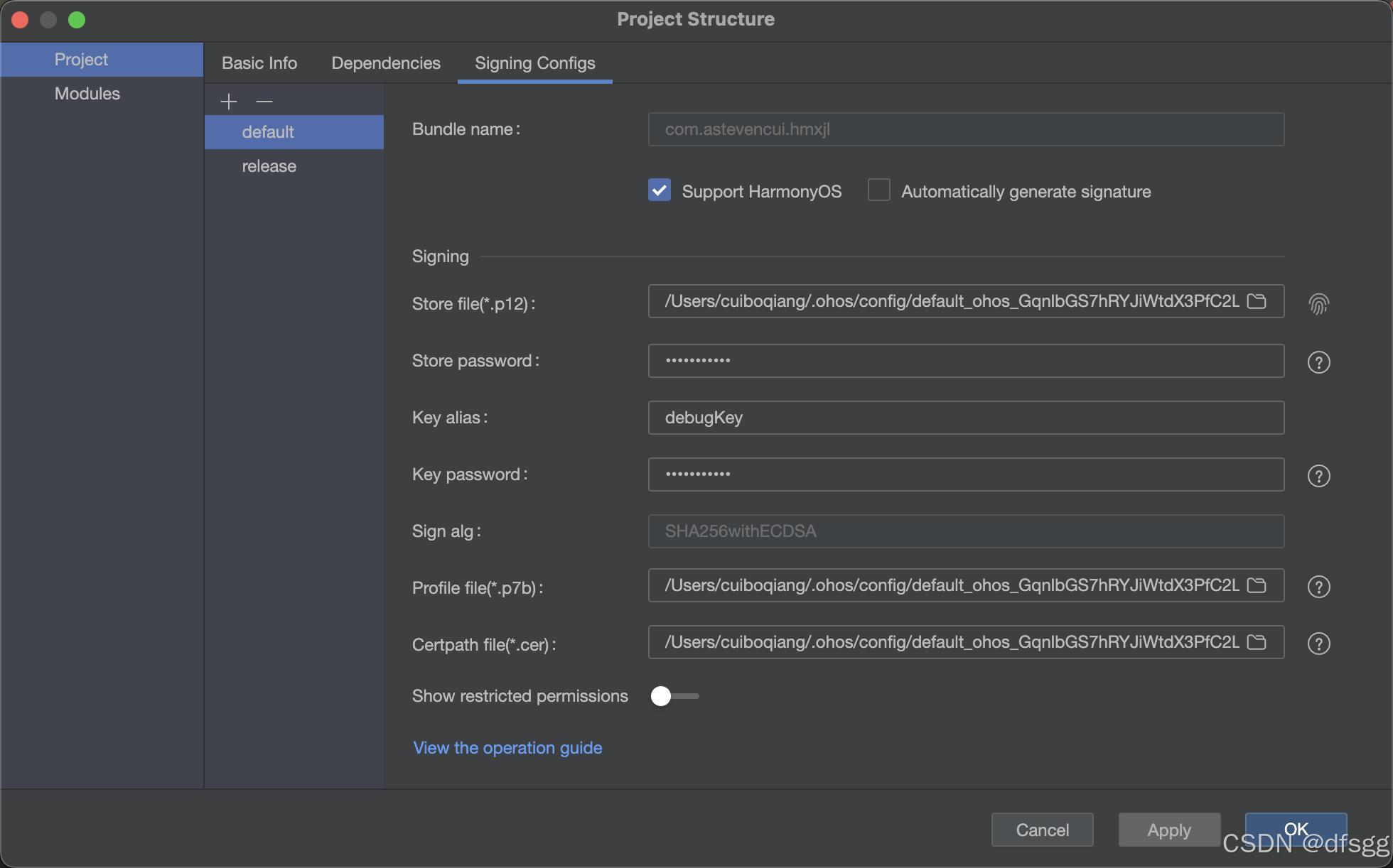Browse for Certpath file folder icon
The width and height of the screenshot is (1393, 868).
tap(1257, 642)
